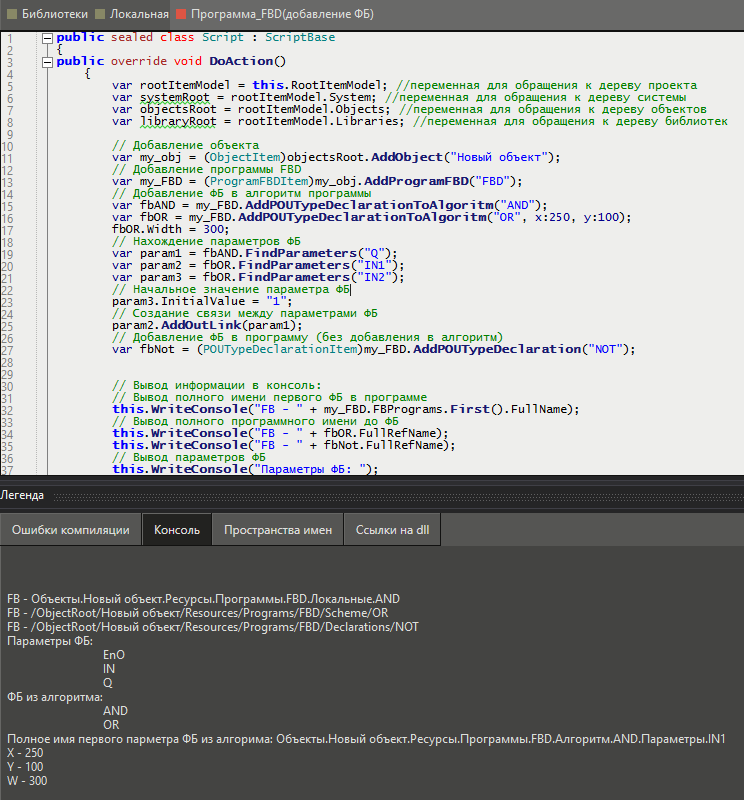Click the Легенда panel header
This screenshot has height=800, width=744.
(22, 494)
